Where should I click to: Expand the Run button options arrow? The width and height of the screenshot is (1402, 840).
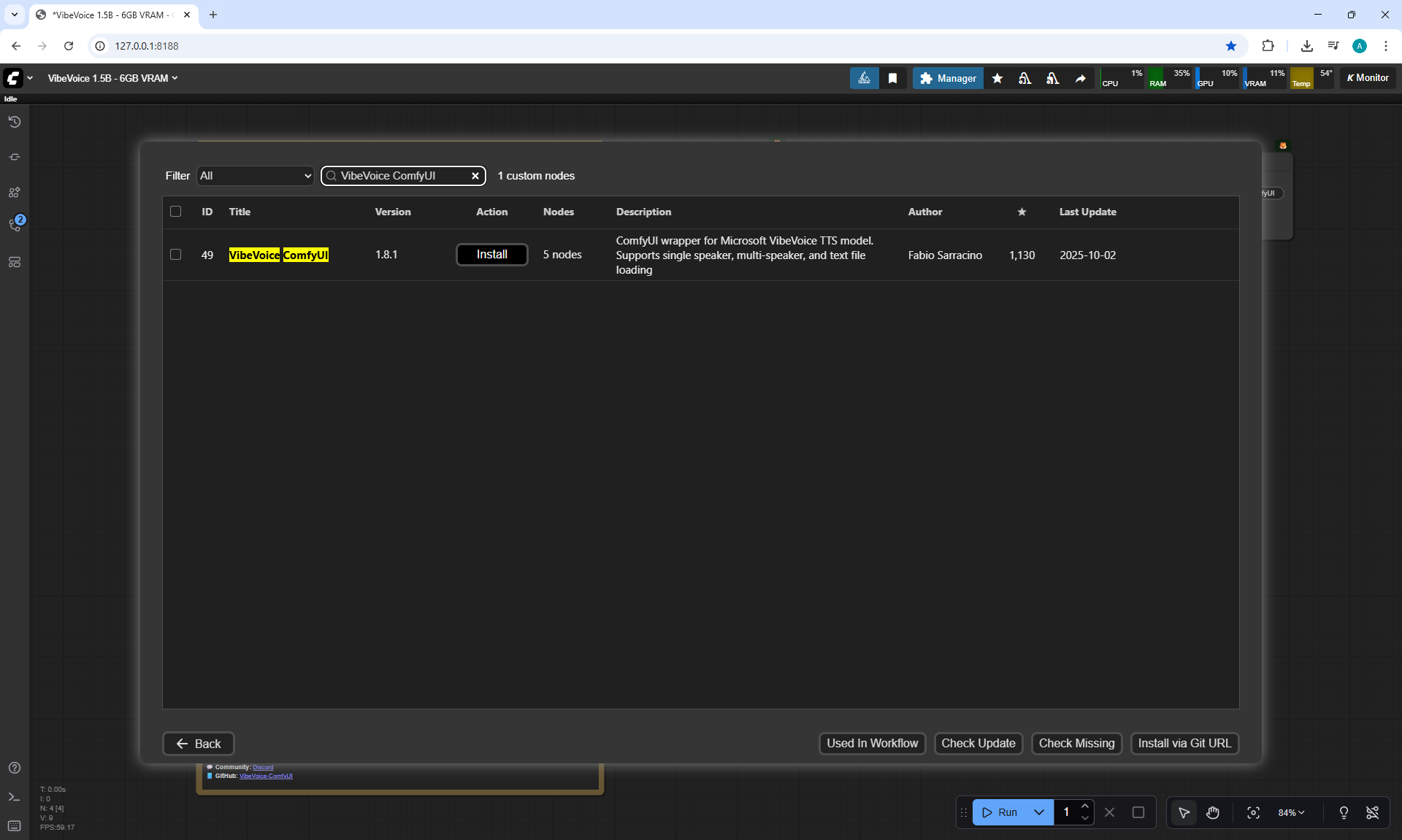[1038, 812]
